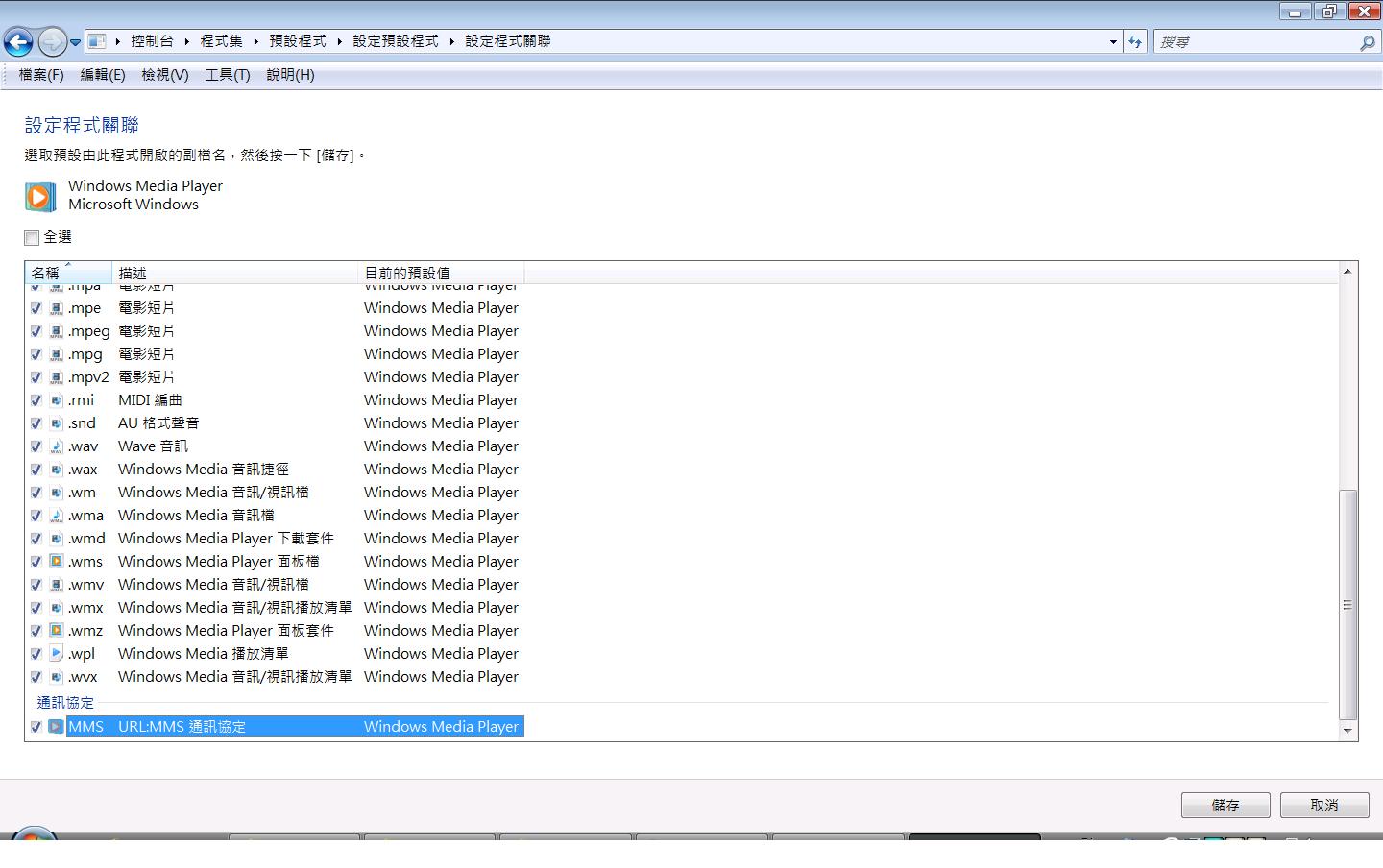Collapse the 通訊協定 group header
1383x868 pixels.
65,703
